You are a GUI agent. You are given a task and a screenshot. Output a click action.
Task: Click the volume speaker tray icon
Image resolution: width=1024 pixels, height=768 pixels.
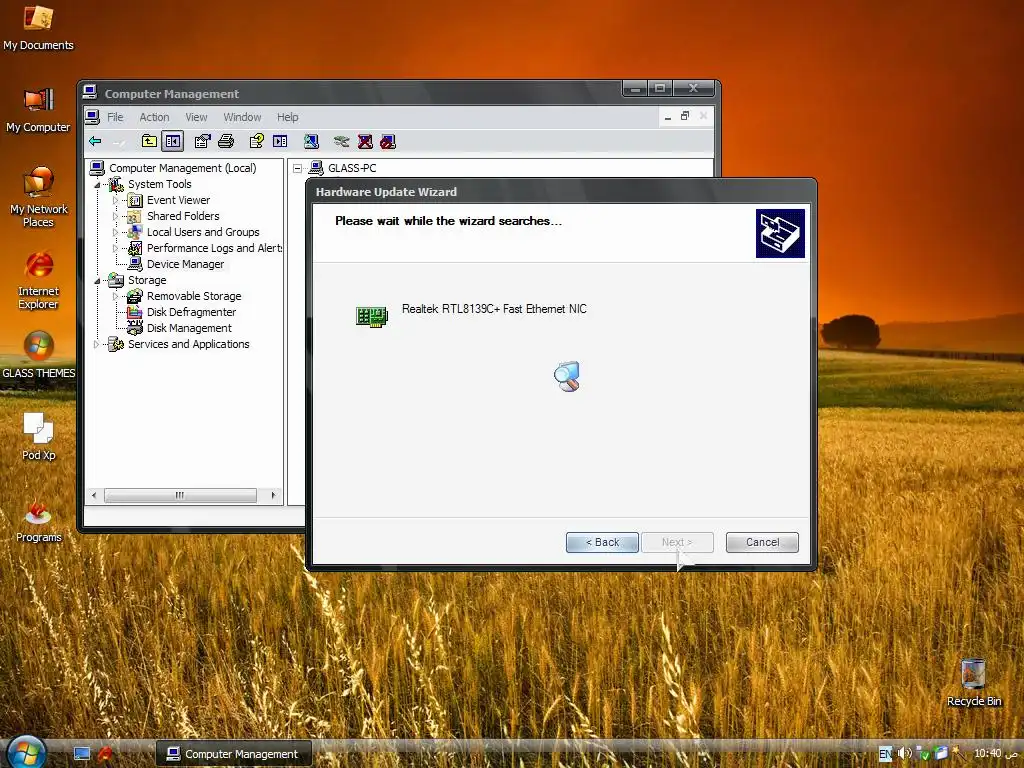904,754
